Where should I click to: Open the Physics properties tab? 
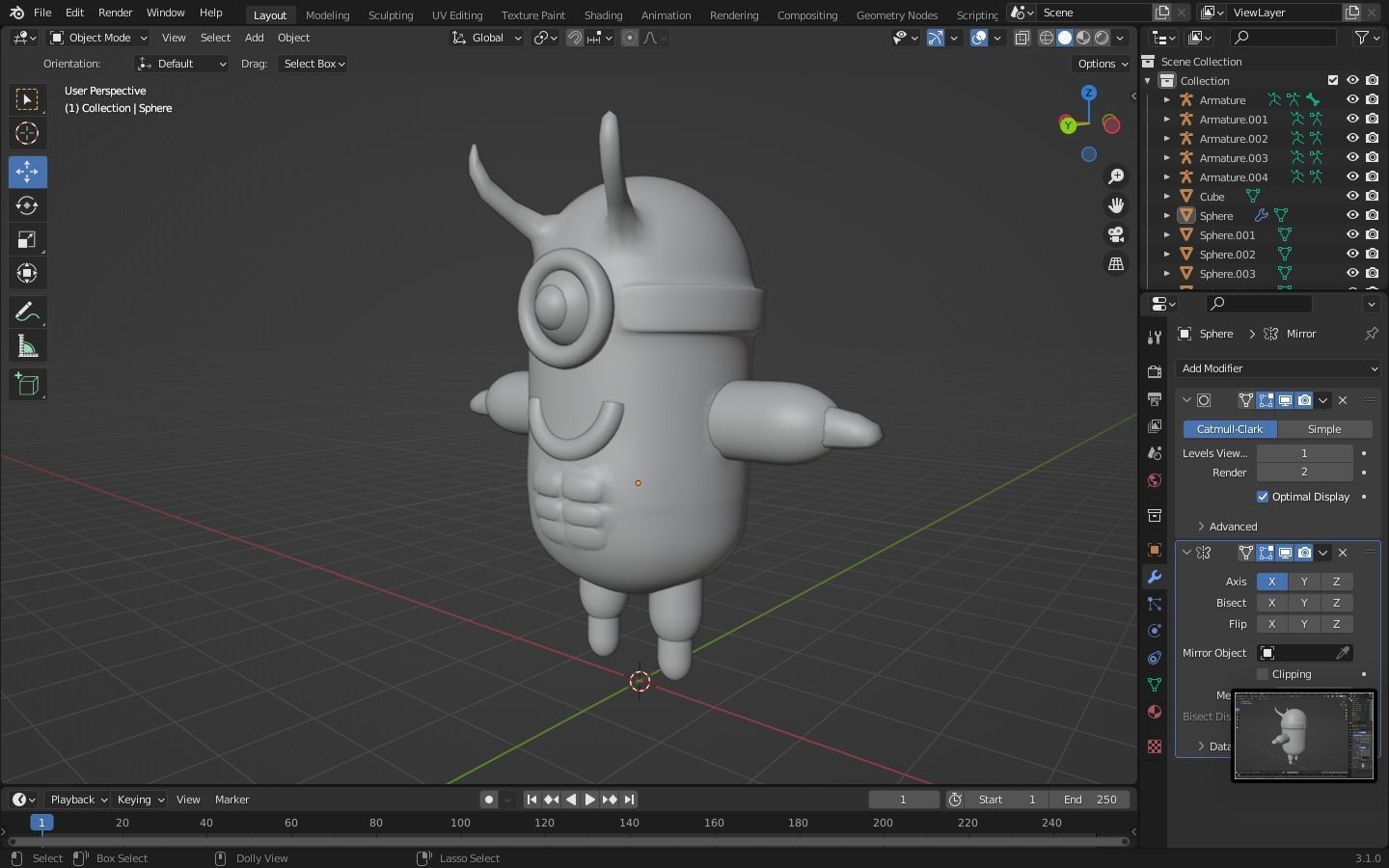click(x=1154, y=631)
